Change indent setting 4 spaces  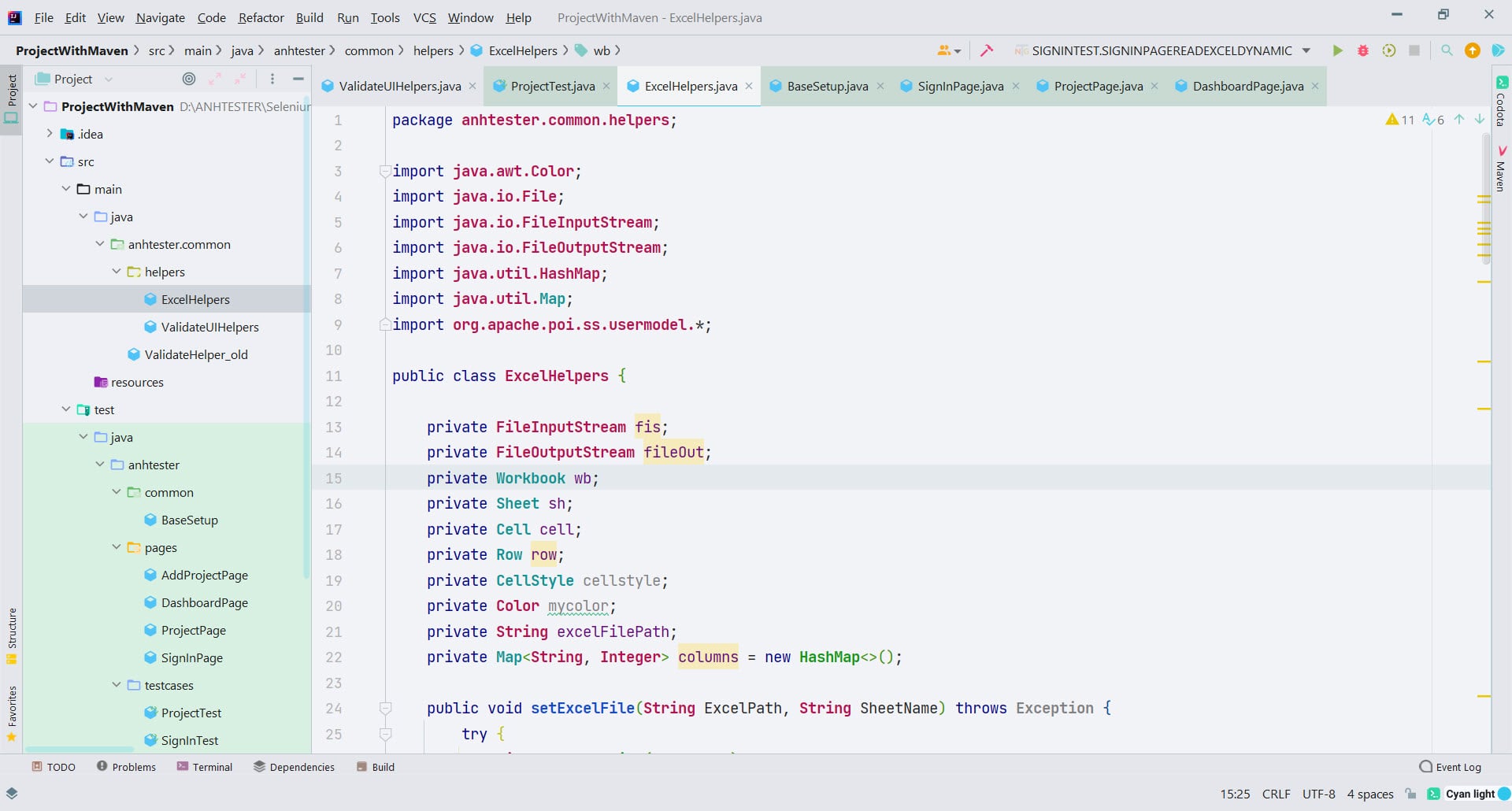click(x=1370, y=794)
